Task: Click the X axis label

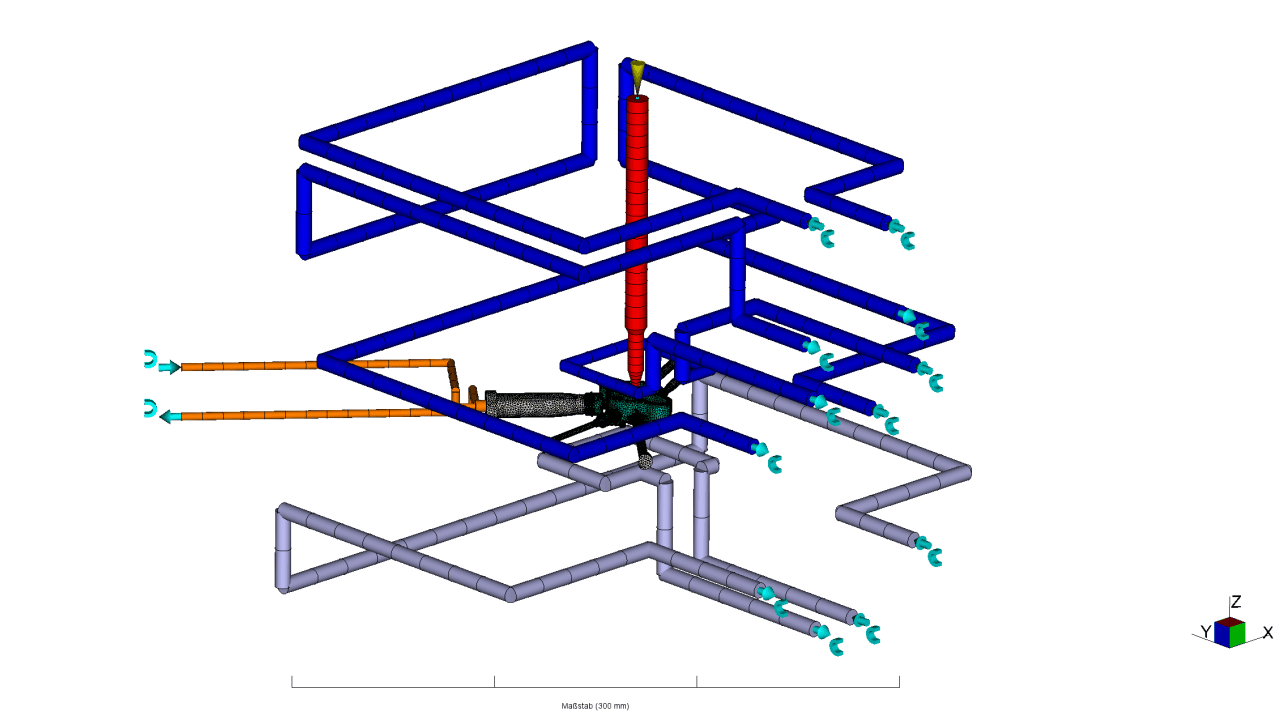Action: coord(1268,633)
